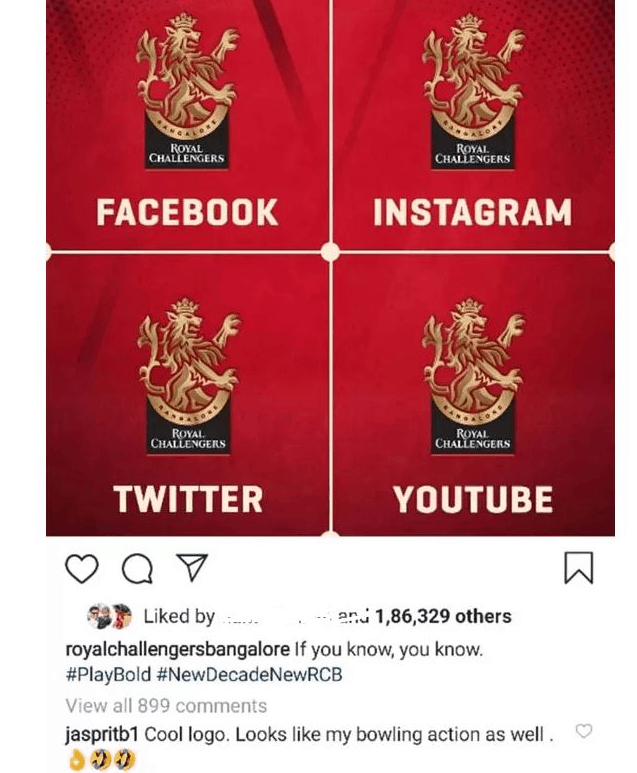Share the post via paper plane icon
The width and height of the screenshot is (637, 773).
[x=191, y=567]
